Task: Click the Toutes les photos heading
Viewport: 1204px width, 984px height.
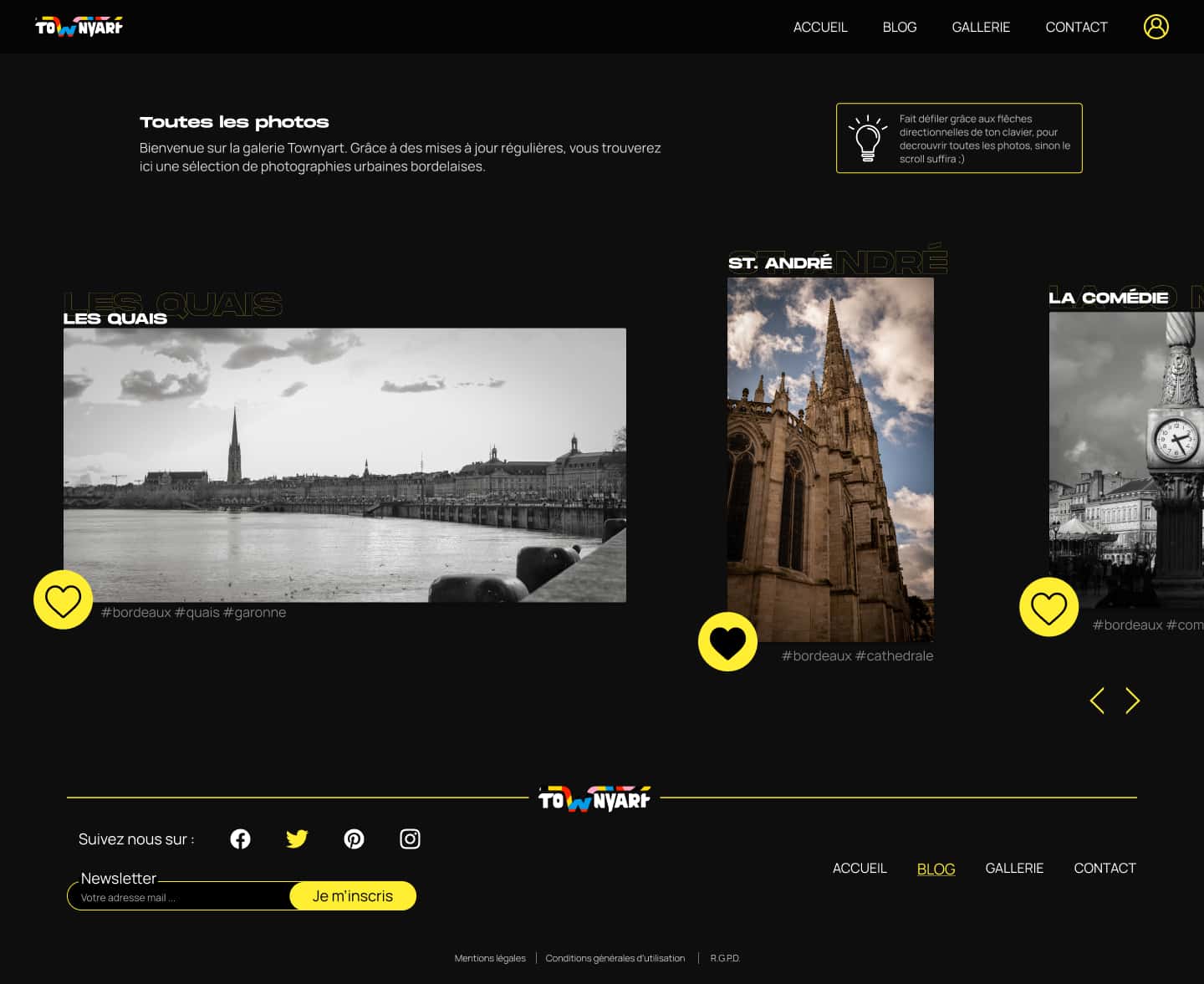Action: point(234,122)
